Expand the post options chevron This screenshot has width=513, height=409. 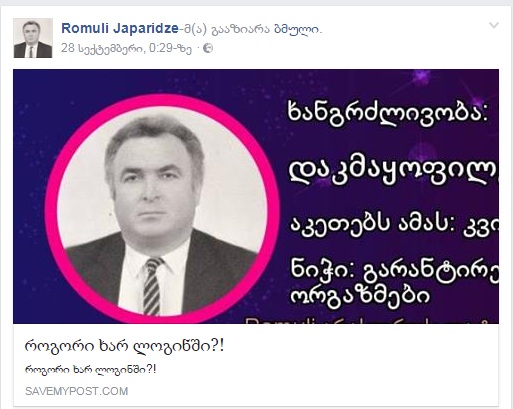click(494, 25)
